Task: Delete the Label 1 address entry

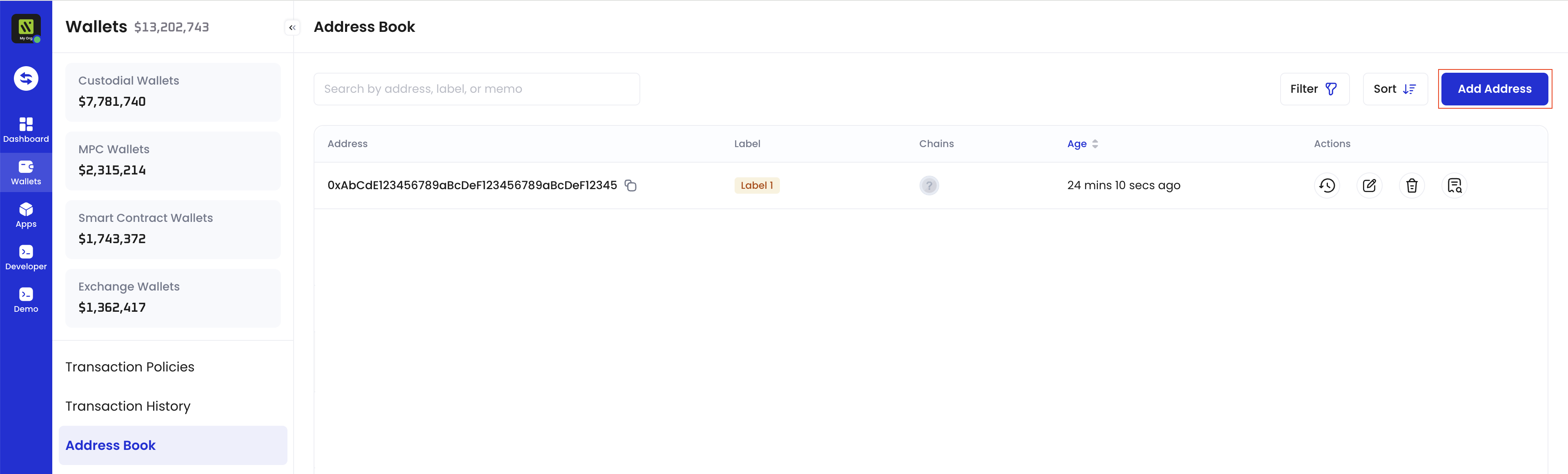Action: click(1412, 185)
